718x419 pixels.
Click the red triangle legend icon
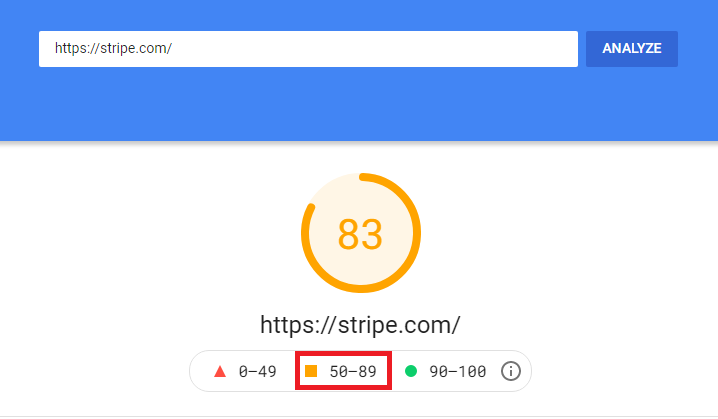click(x=220, y=371)
